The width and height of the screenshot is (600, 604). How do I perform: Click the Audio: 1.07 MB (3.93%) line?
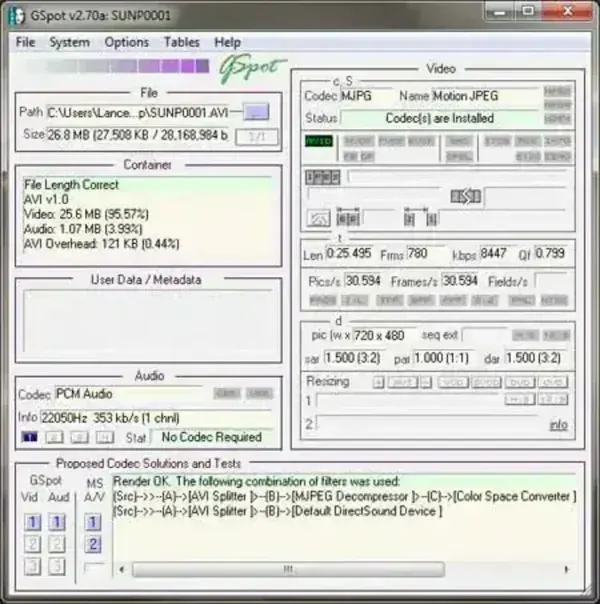point(83,229)
